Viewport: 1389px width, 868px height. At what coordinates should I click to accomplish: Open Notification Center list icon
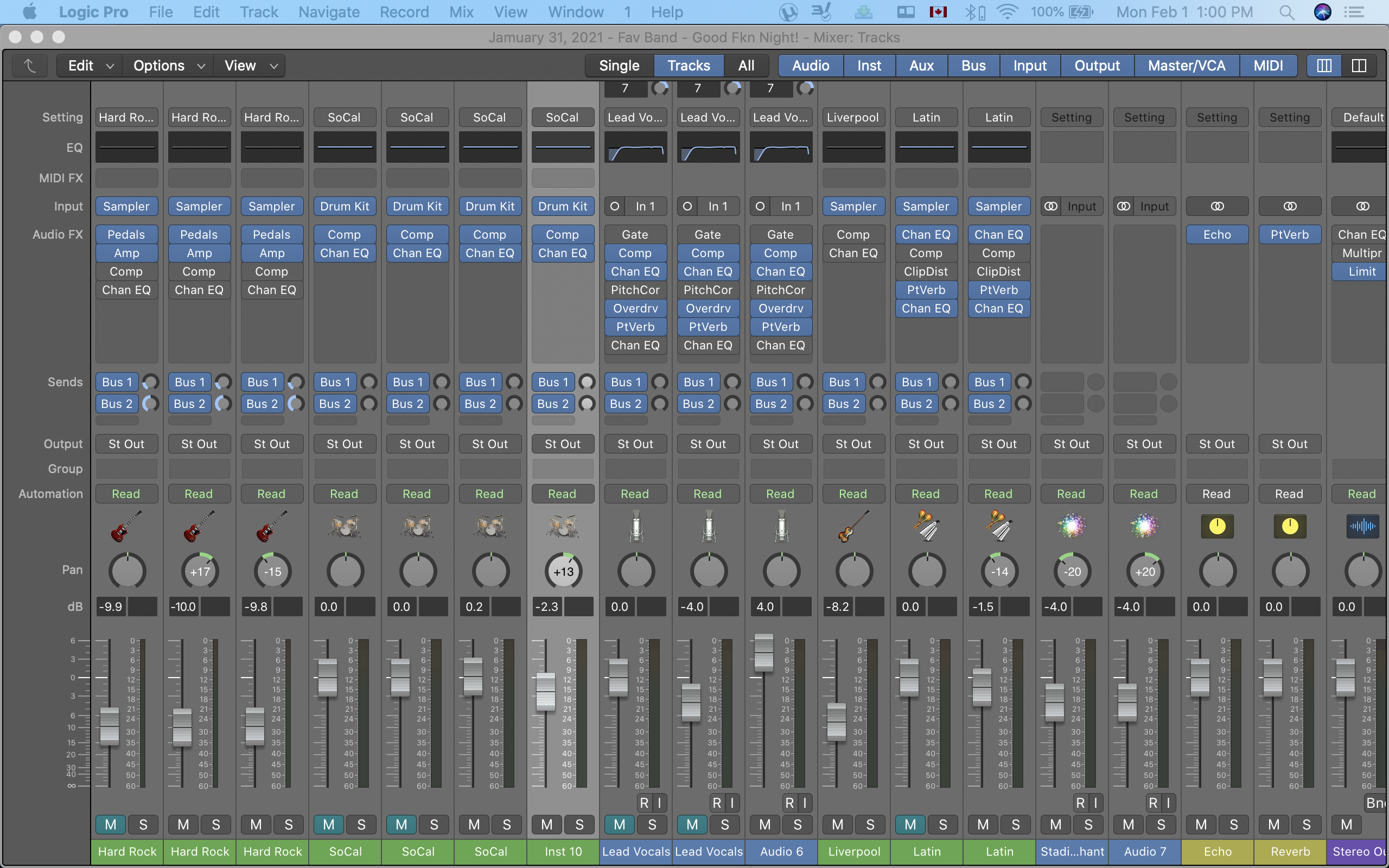tap(1355, 12)
